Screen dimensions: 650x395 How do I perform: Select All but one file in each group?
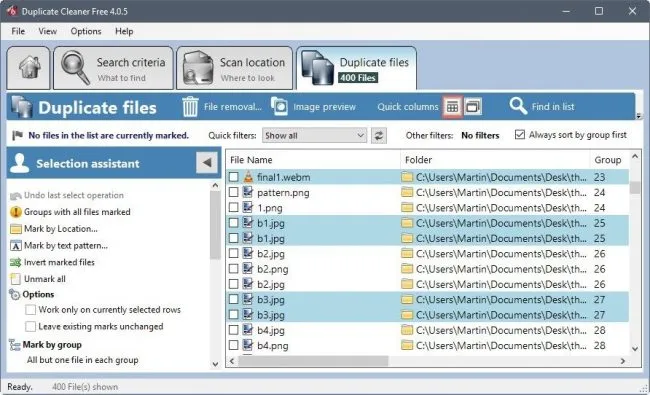click(x=82, y=360)
